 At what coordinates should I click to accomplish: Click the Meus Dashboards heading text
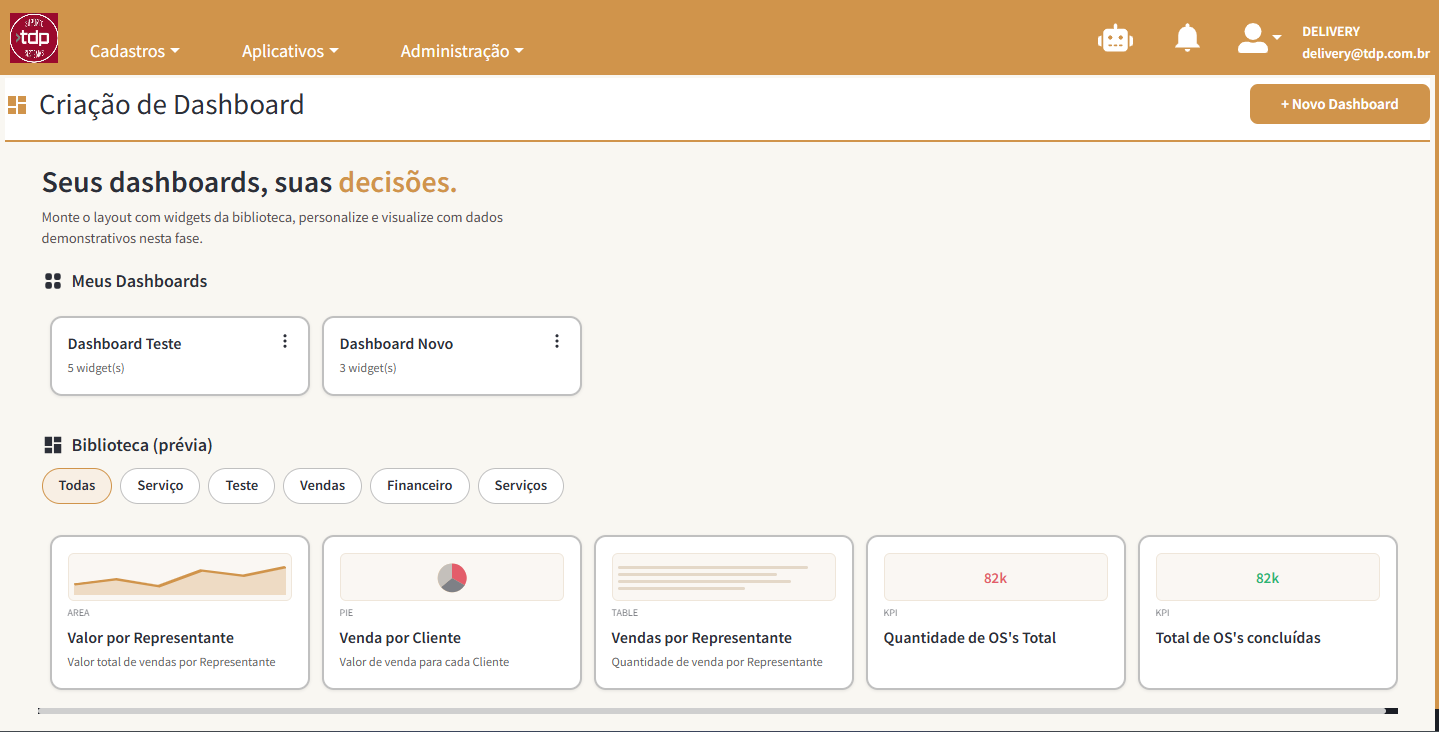(140, 281)
